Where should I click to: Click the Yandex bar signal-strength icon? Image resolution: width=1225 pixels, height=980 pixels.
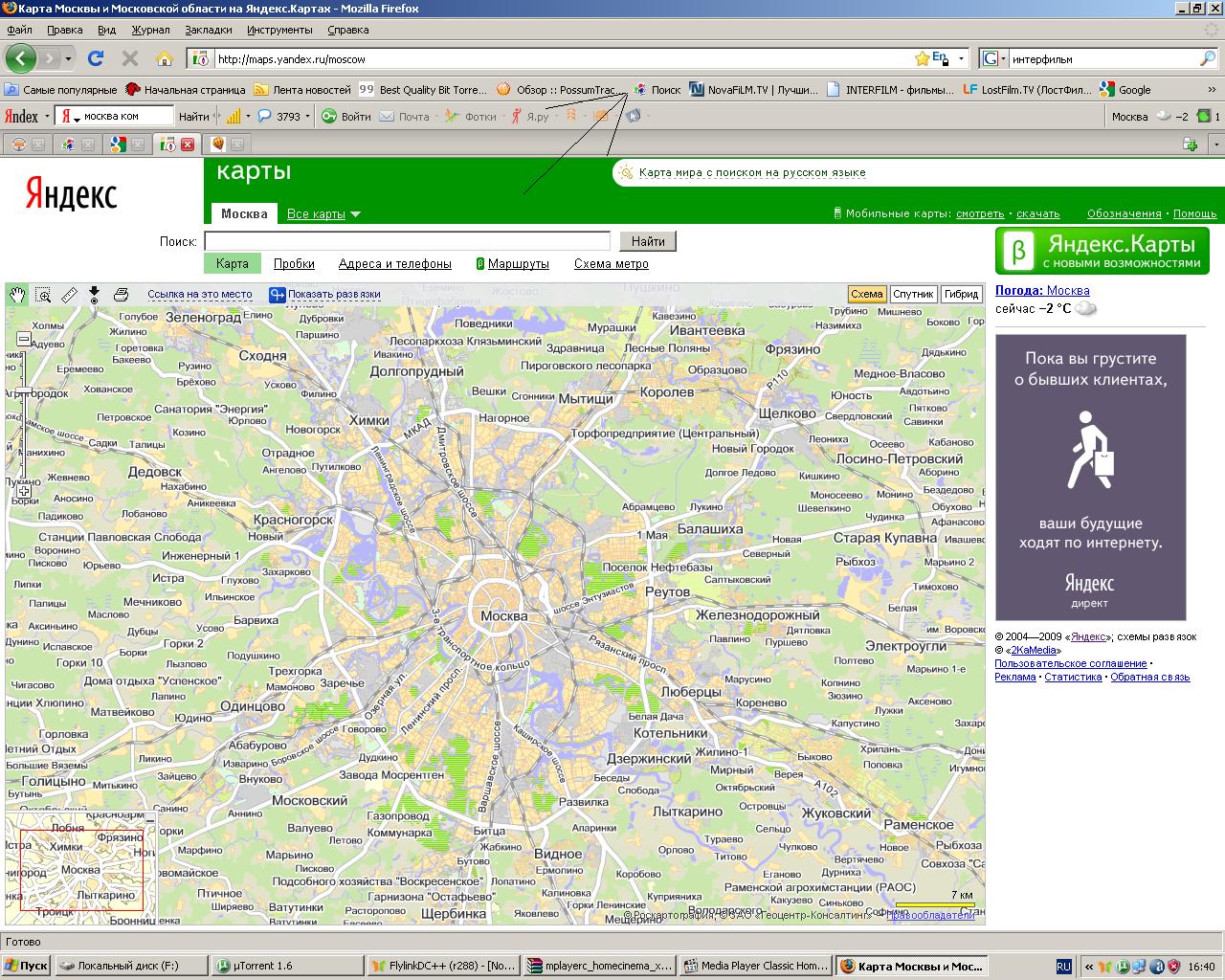coord(233,117)
